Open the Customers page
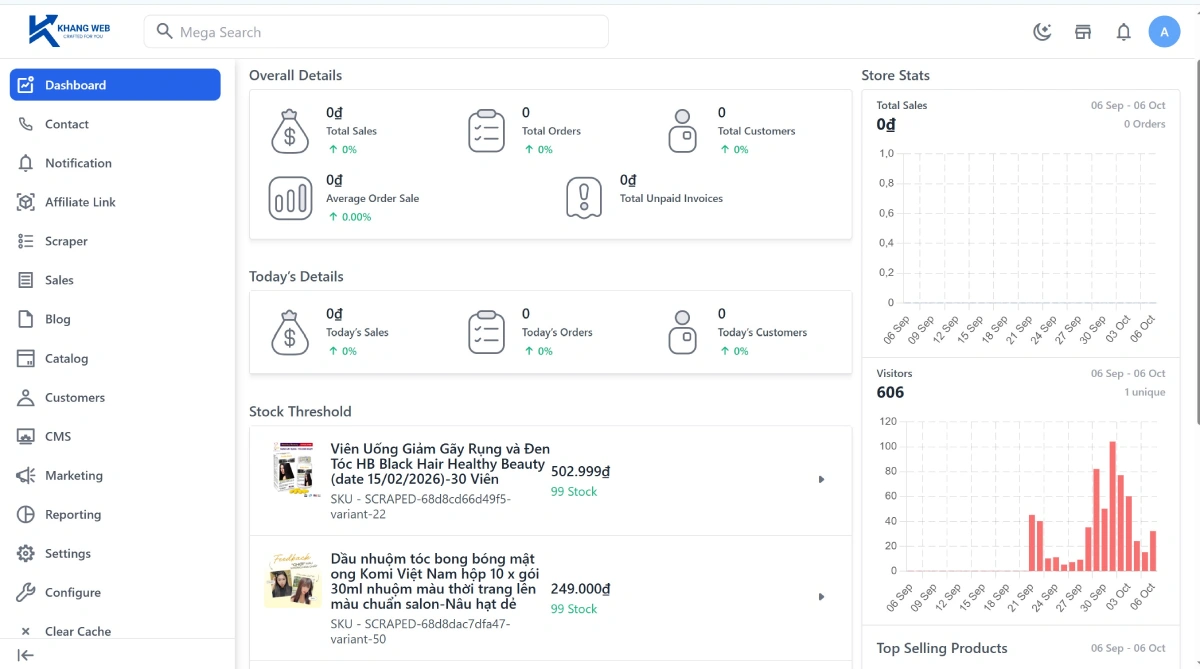Screen dimensions: 1200x669 pos(75,397)
